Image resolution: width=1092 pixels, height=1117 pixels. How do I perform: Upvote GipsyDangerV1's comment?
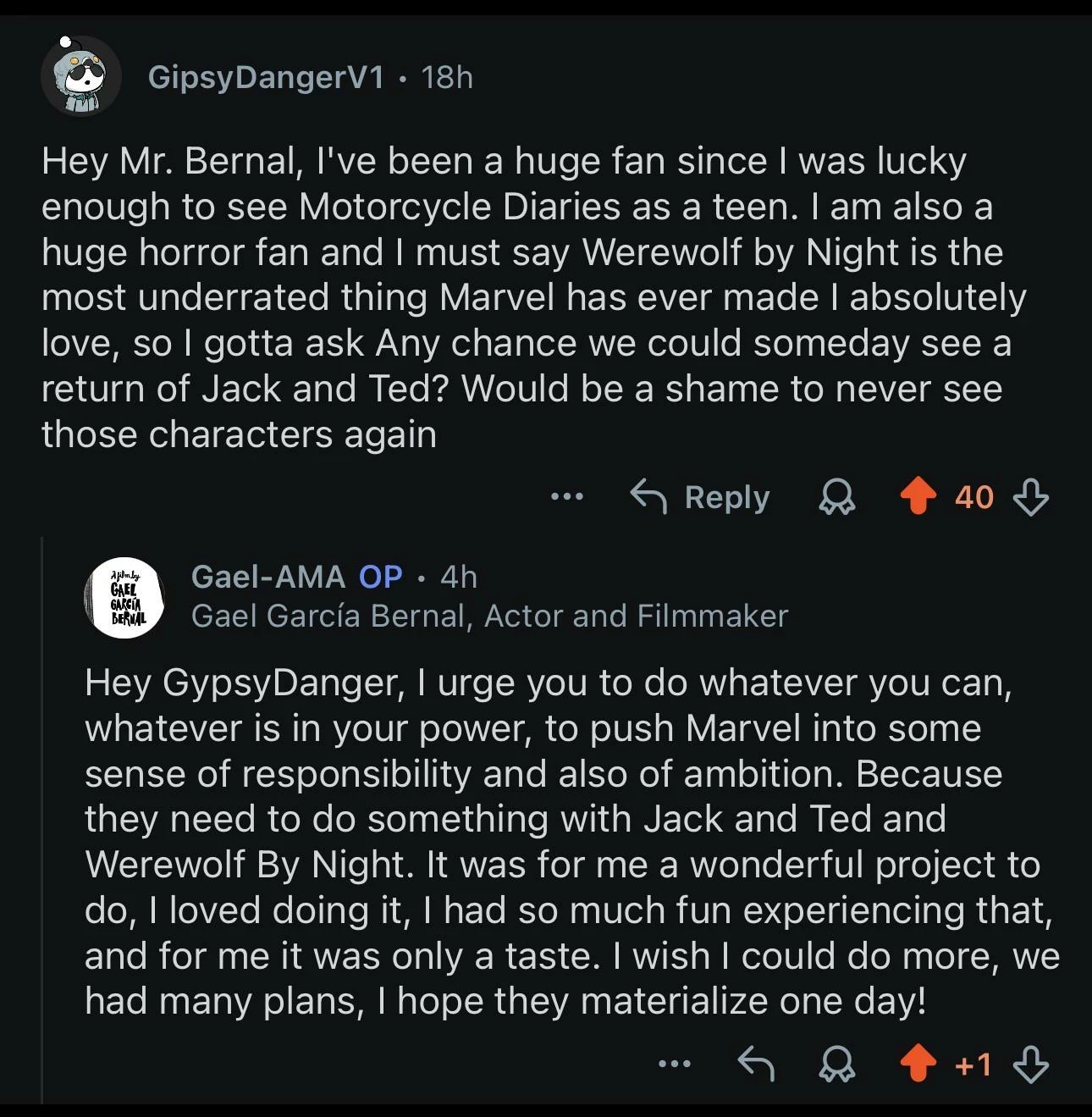[x=918, y=497]
